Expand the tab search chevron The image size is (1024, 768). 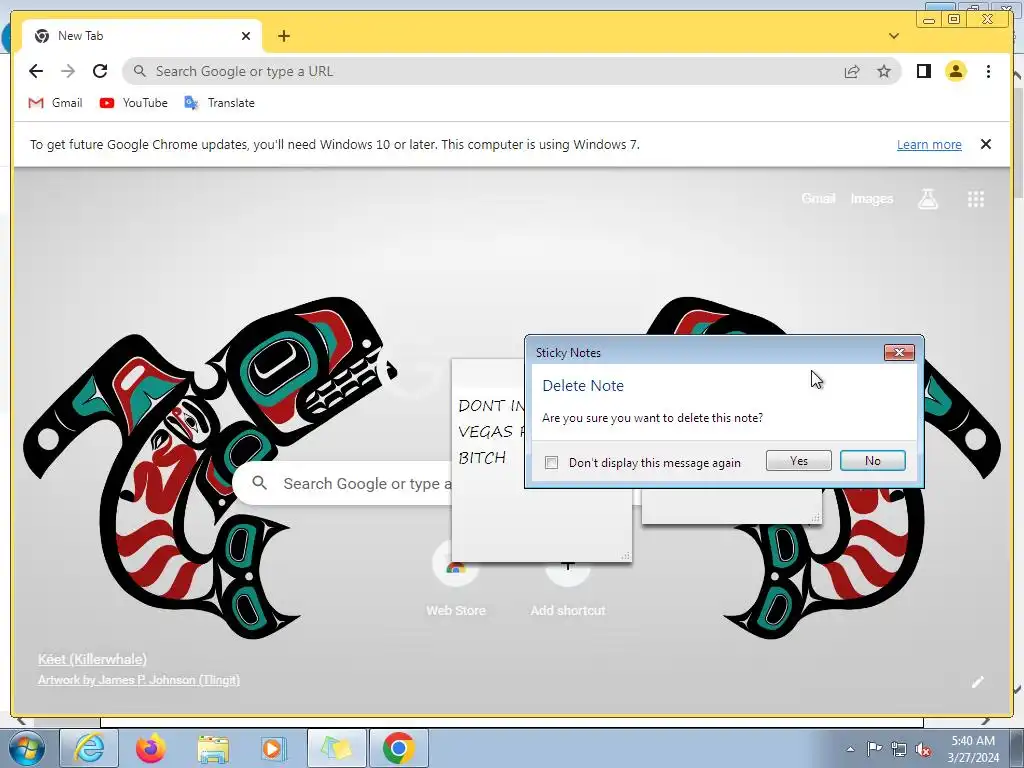coord(894,36)
